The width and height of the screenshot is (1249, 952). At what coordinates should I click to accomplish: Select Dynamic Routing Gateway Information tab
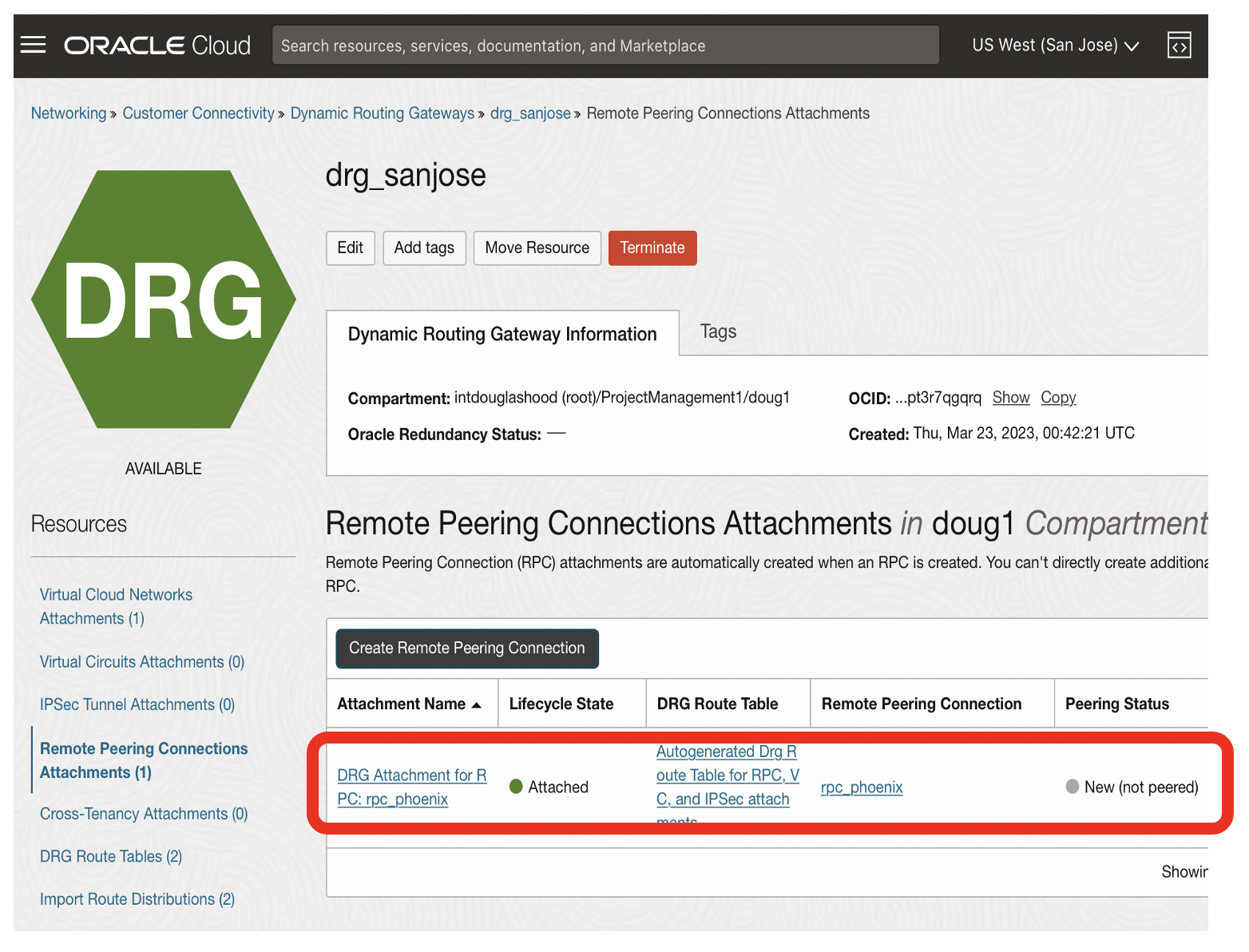pos(502,334)
